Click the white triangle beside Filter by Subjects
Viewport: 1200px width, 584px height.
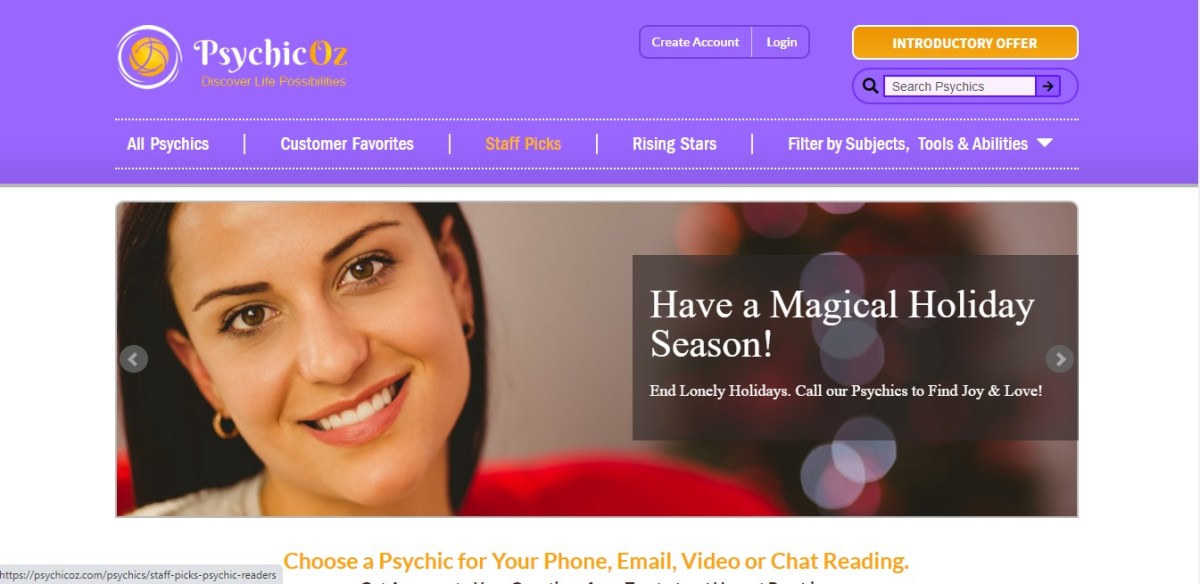1044,143
